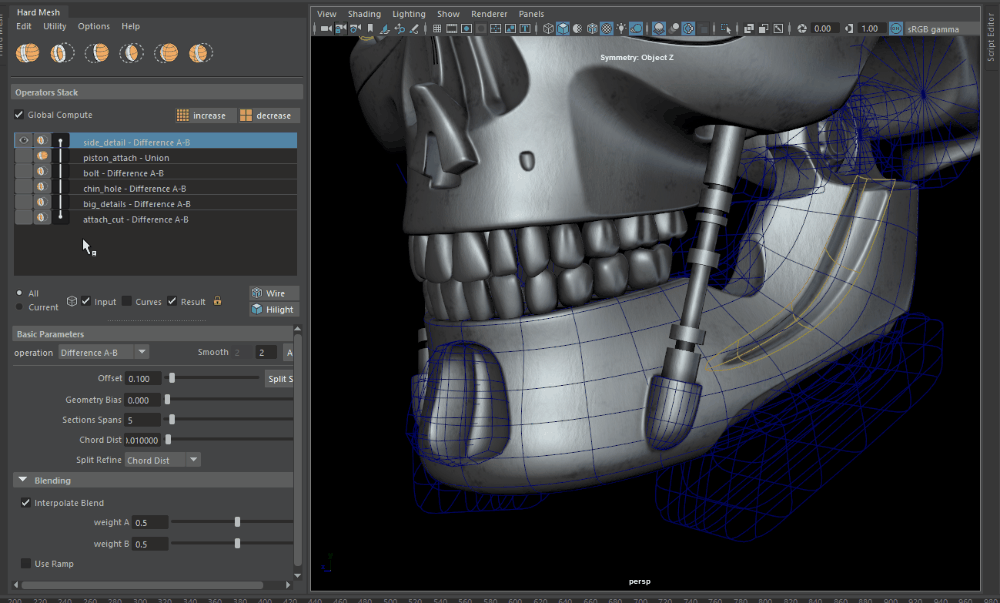Toggle the eye visibility for side_detail operator
The width and height of the screenshot is (1000, 603).
coord(24,140)
